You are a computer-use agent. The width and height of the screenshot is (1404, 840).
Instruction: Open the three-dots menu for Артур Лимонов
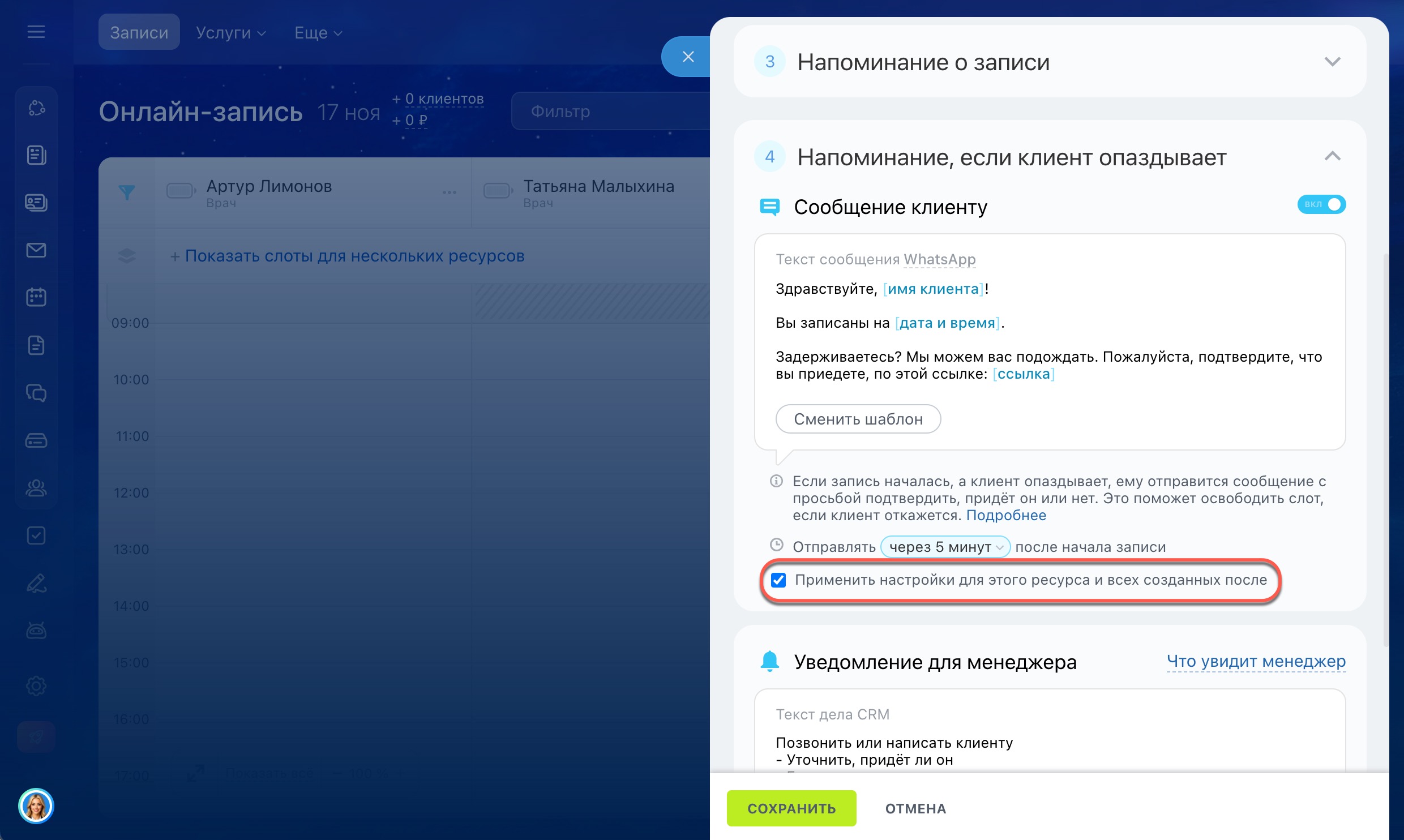pos(450,192)
